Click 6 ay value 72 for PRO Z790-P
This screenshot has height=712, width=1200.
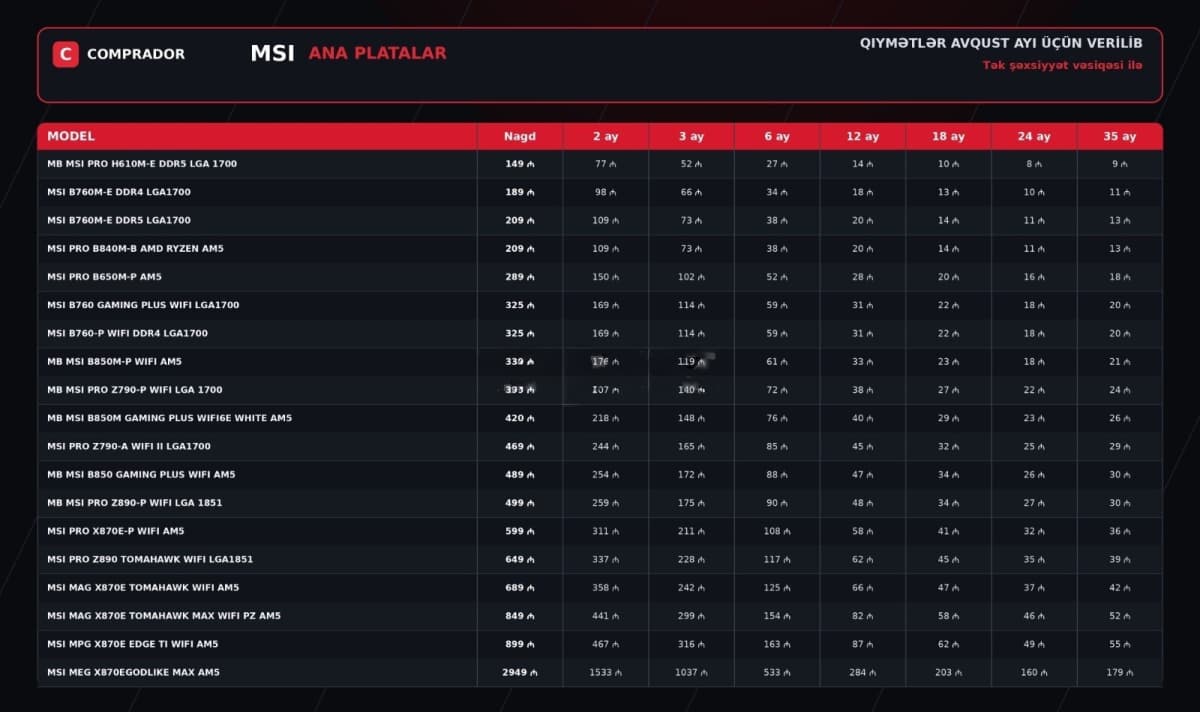point(777,390)
